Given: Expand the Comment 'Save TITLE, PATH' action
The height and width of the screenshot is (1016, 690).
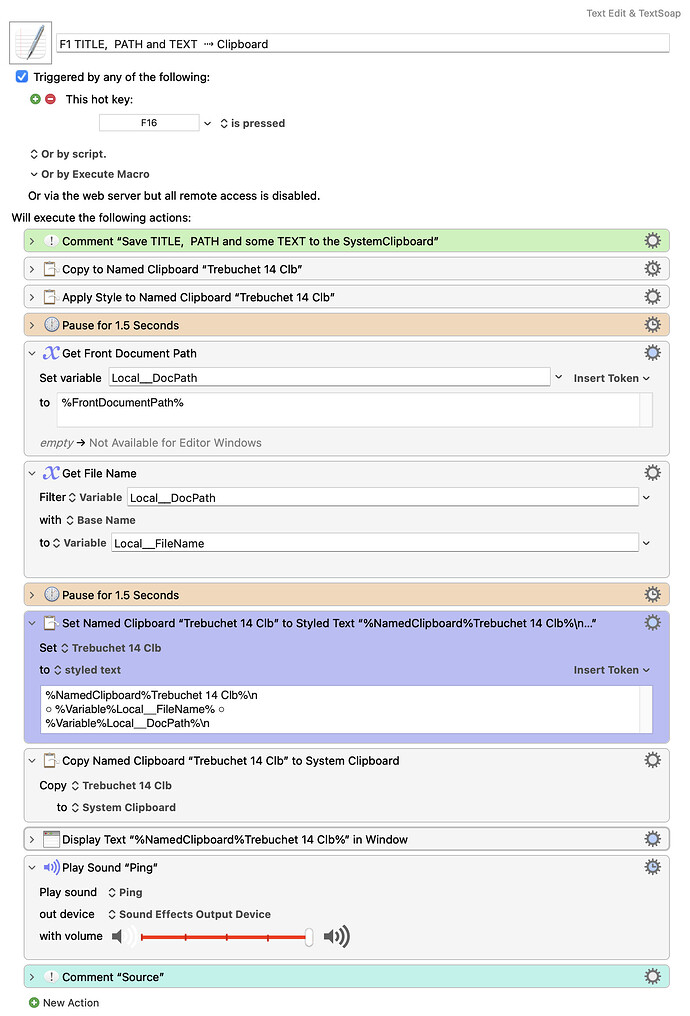Looking at the screenshot, I should coord(31,241).
